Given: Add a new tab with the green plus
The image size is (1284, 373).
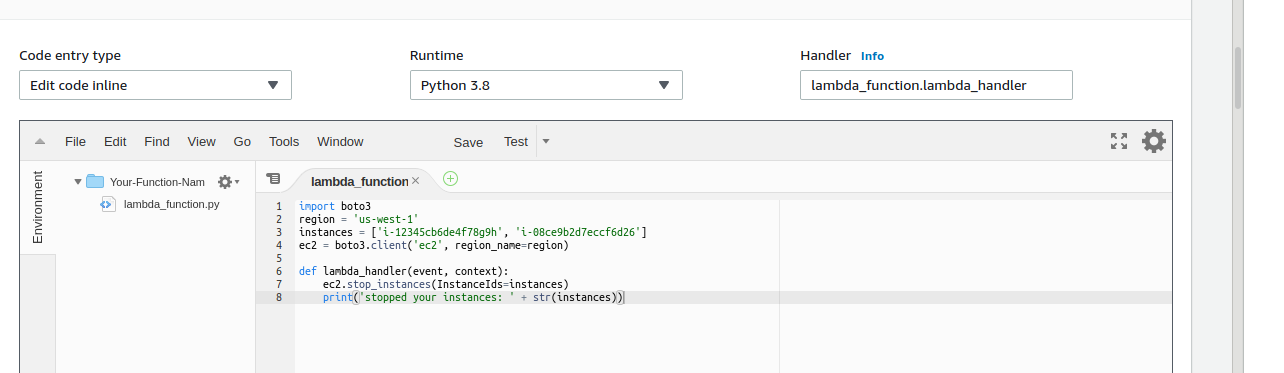Looking at the screenshot, I should click(450, 178).
